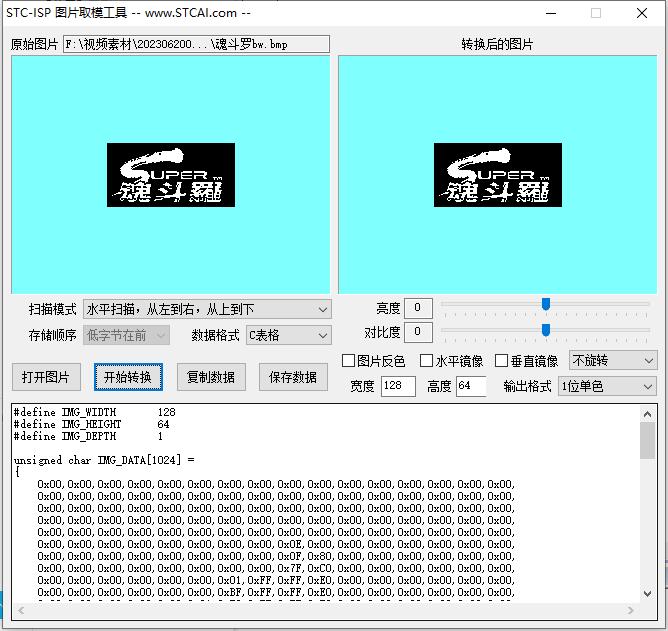The height and width of the screenshot is (631, 668).
Task: Click the '#define IMG_HEIGHT 64' line
Action: (91, 424)
